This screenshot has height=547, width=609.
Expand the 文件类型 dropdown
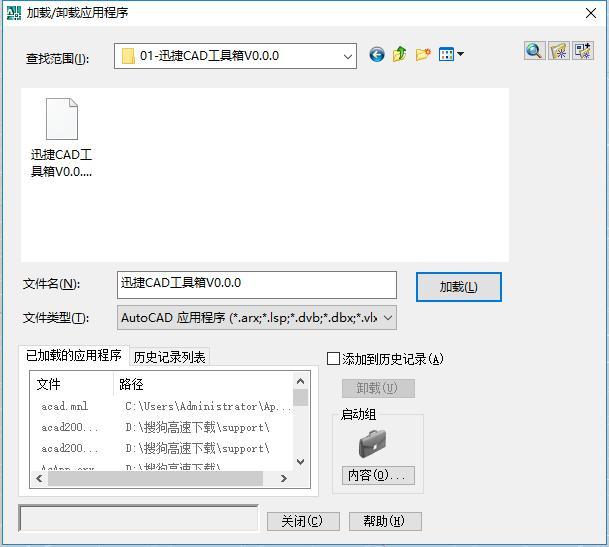(x=388, y=318)
